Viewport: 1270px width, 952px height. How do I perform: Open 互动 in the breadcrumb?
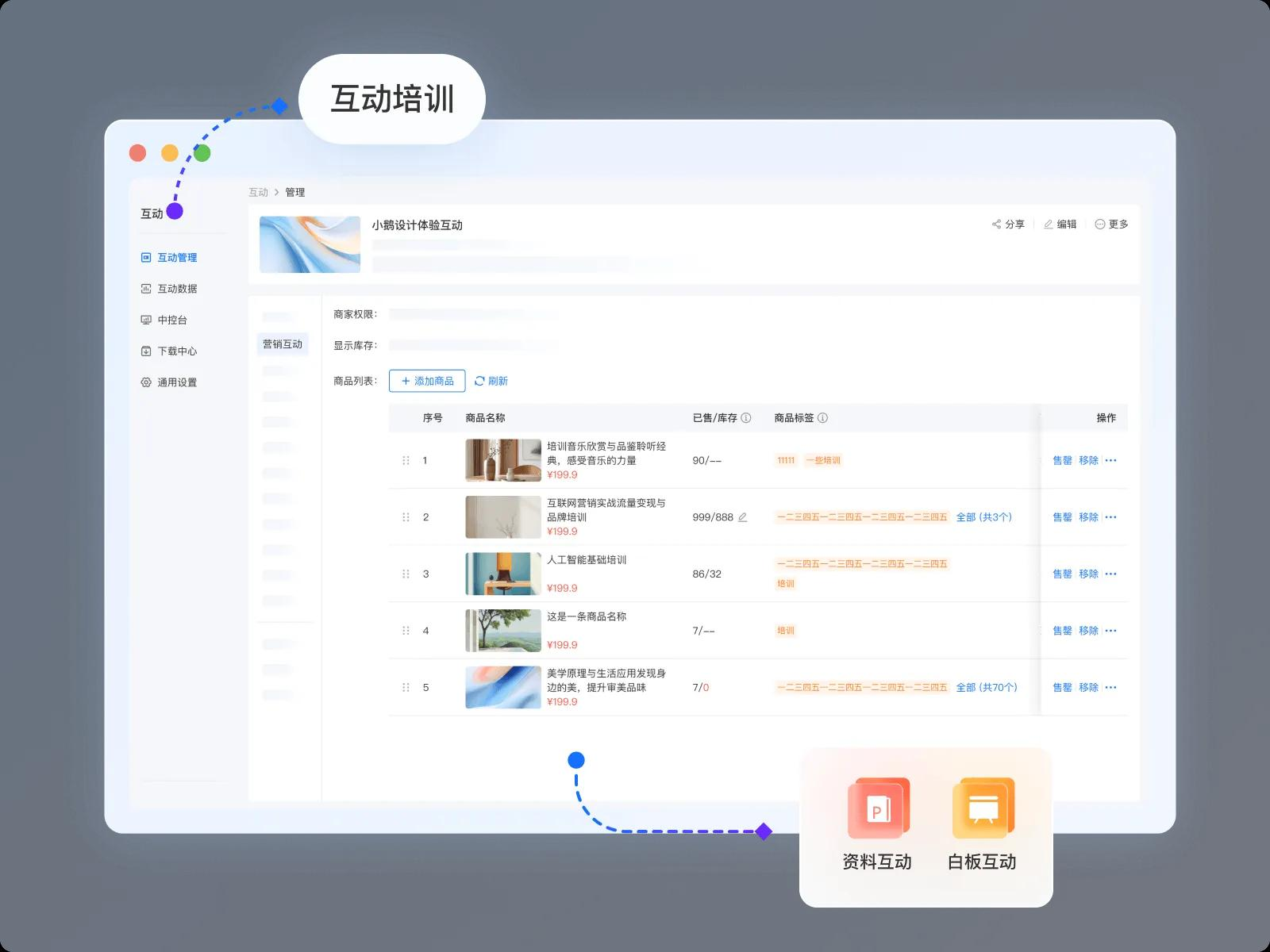(258, 192)
